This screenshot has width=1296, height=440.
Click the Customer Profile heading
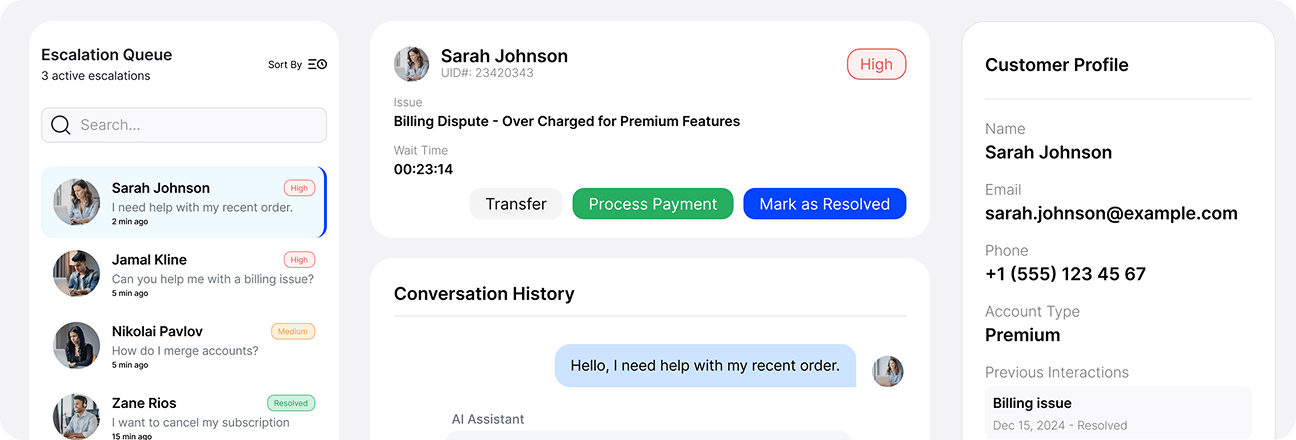pyautogui.click(x=1057, y=65)
